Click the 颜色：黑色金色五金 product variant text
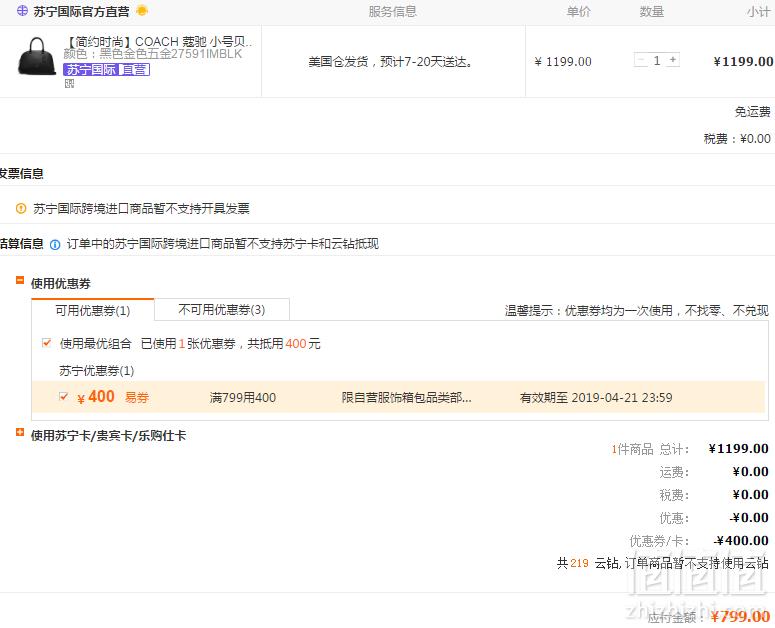This screenshot has height=628, width=775. click(x=153, y=54)
